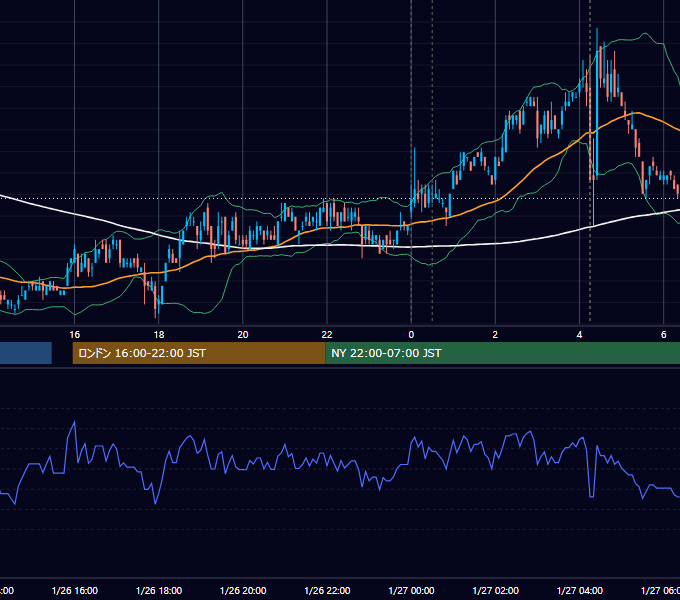Viewport: 680px width, 600px height.
Task: Click the 0 hour label on price chart axis
Action: pyautogui.click(x=411, y=335)
